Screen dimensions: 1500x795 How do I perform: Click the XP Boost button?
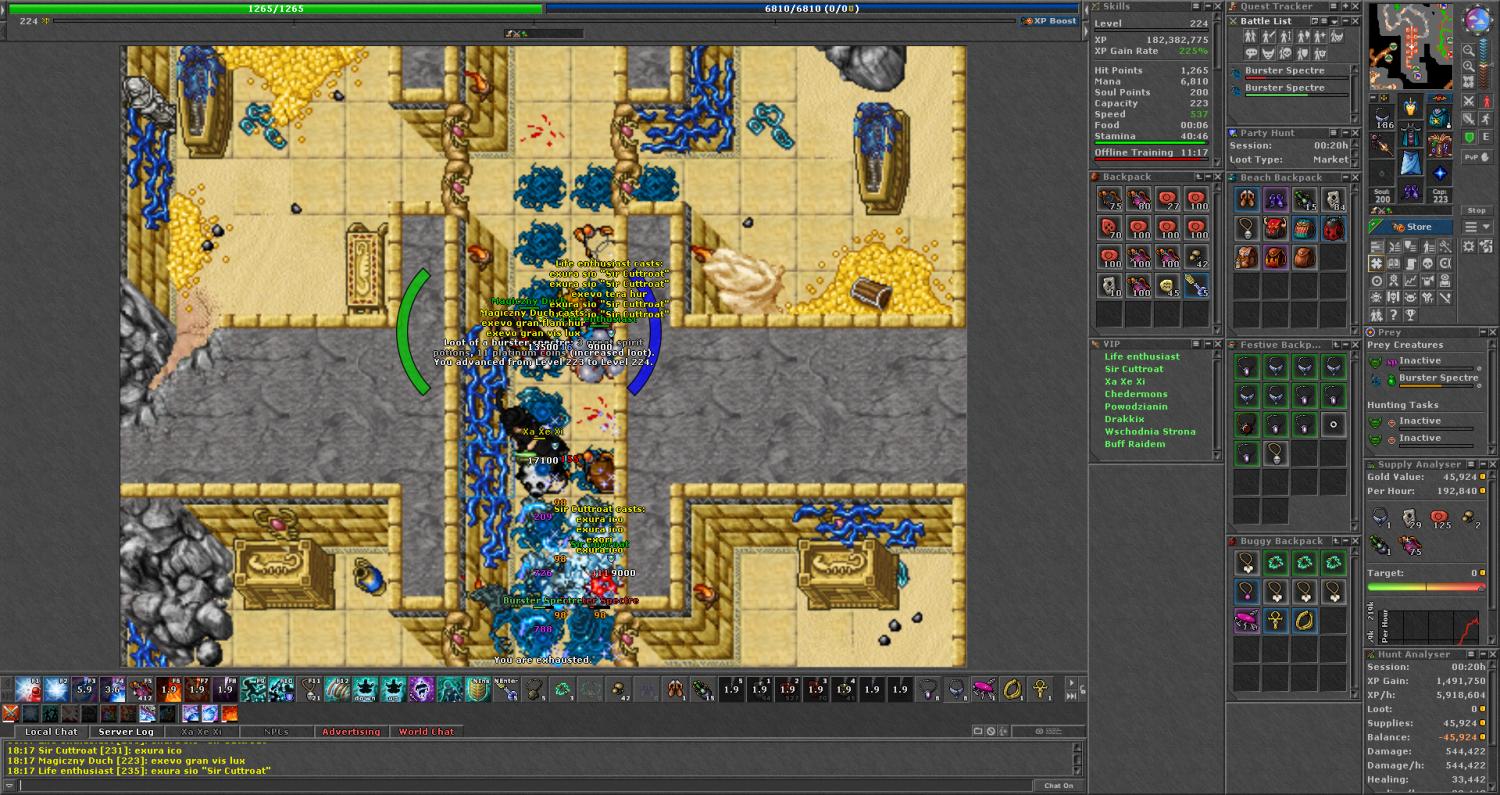click(1049, 20)
